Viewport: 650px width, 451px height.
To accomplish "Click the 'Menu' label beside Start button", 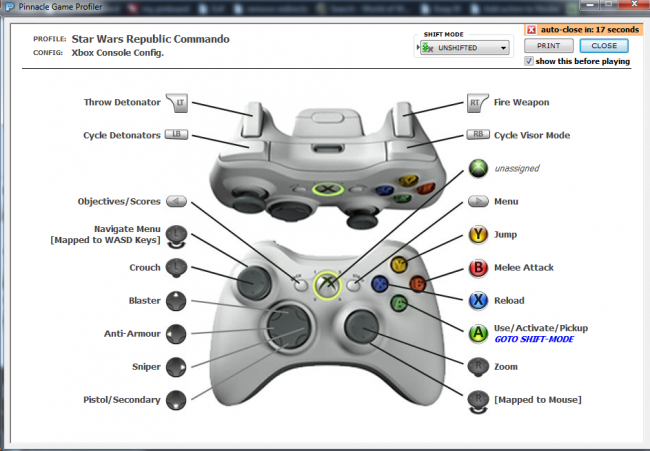I will point(506,201).
